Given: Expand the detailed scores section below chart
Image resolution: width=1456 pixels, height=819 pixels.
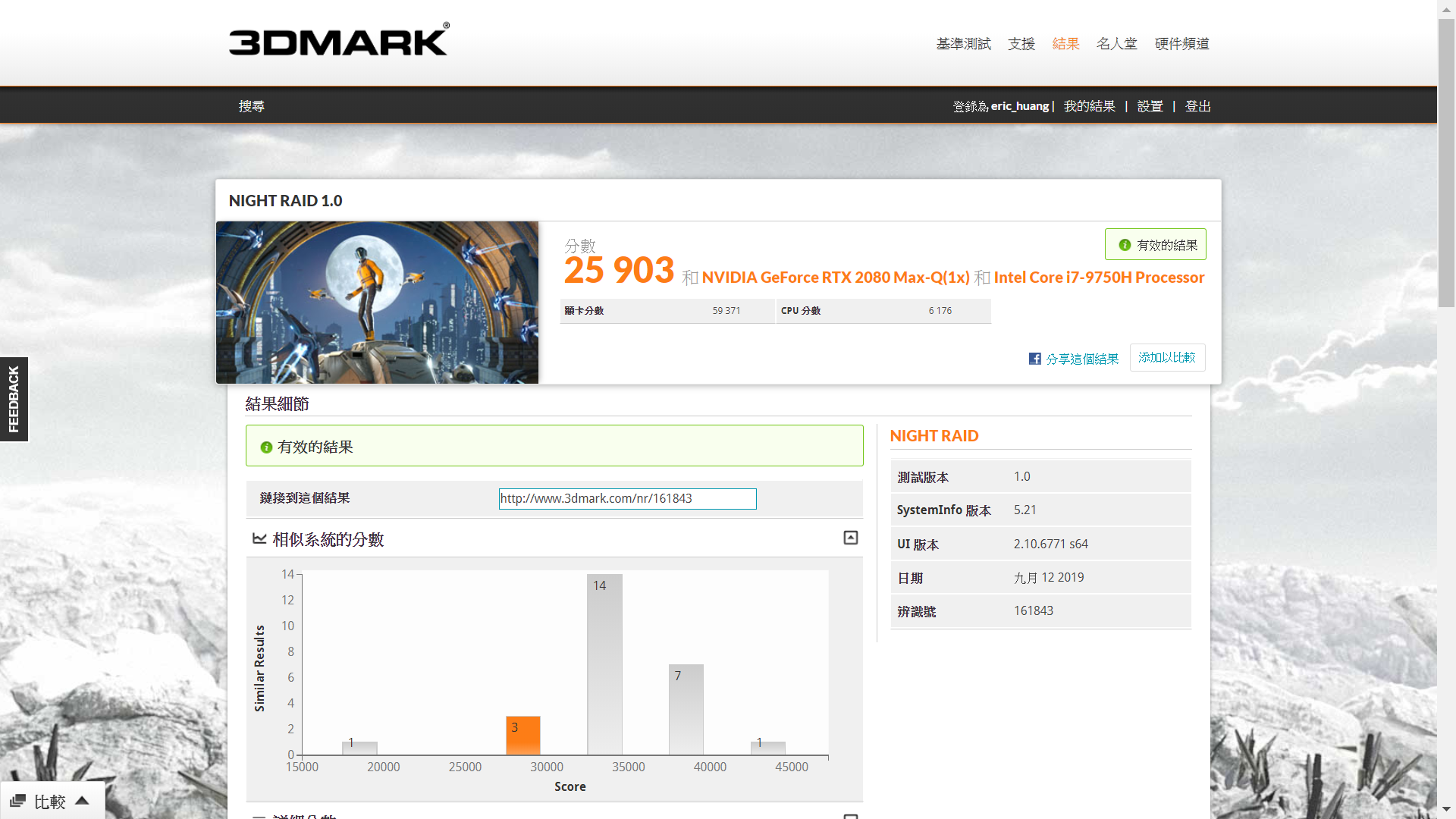Looking at the screenshot, I should tap(850, 815).
